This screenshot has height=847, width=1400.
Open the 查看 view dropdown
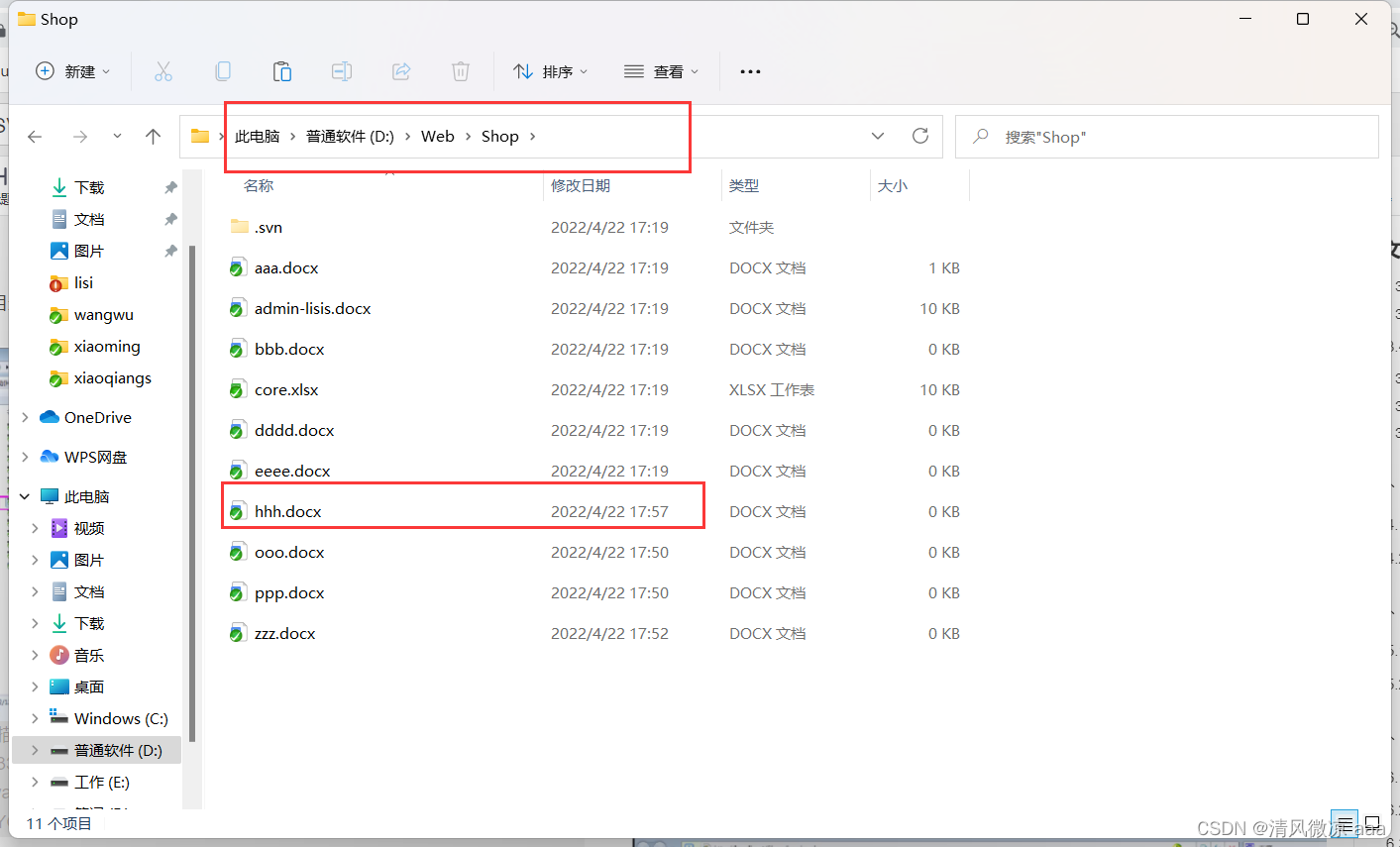tap(662, 71)
